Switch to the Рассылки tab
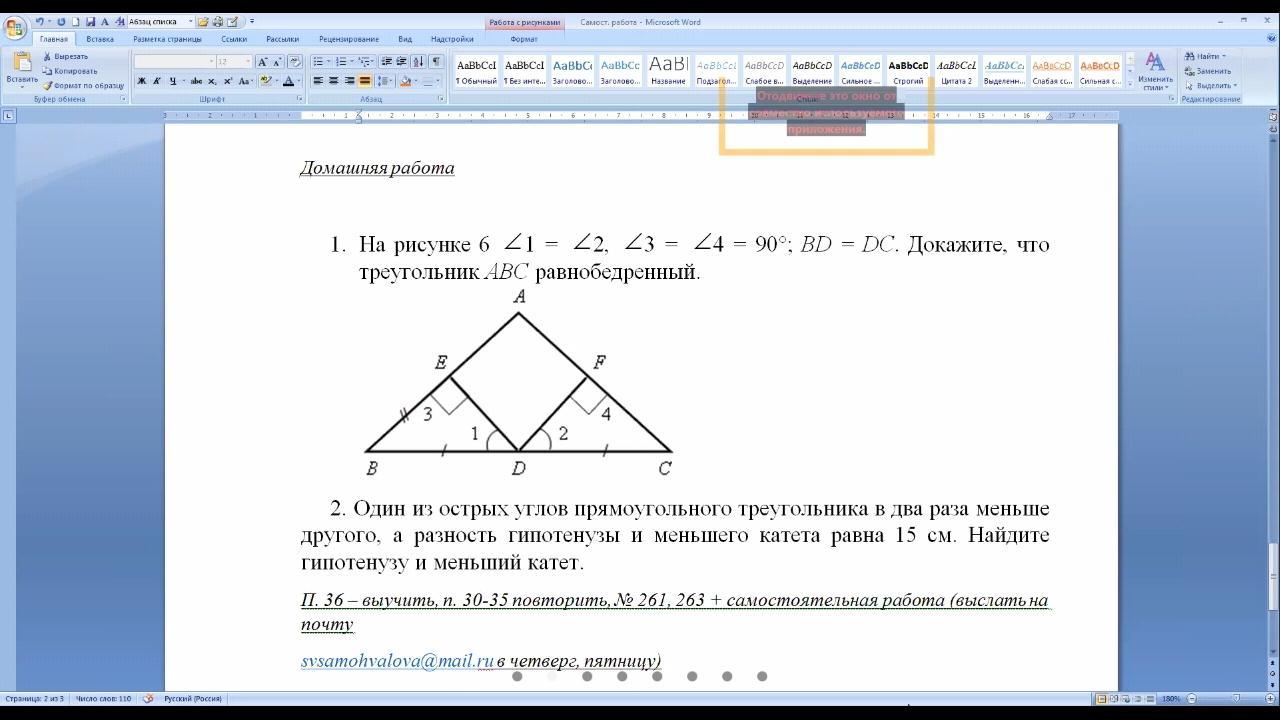Image resolution: width=1280 pixels, height=720 pixels. coord(283,39)
